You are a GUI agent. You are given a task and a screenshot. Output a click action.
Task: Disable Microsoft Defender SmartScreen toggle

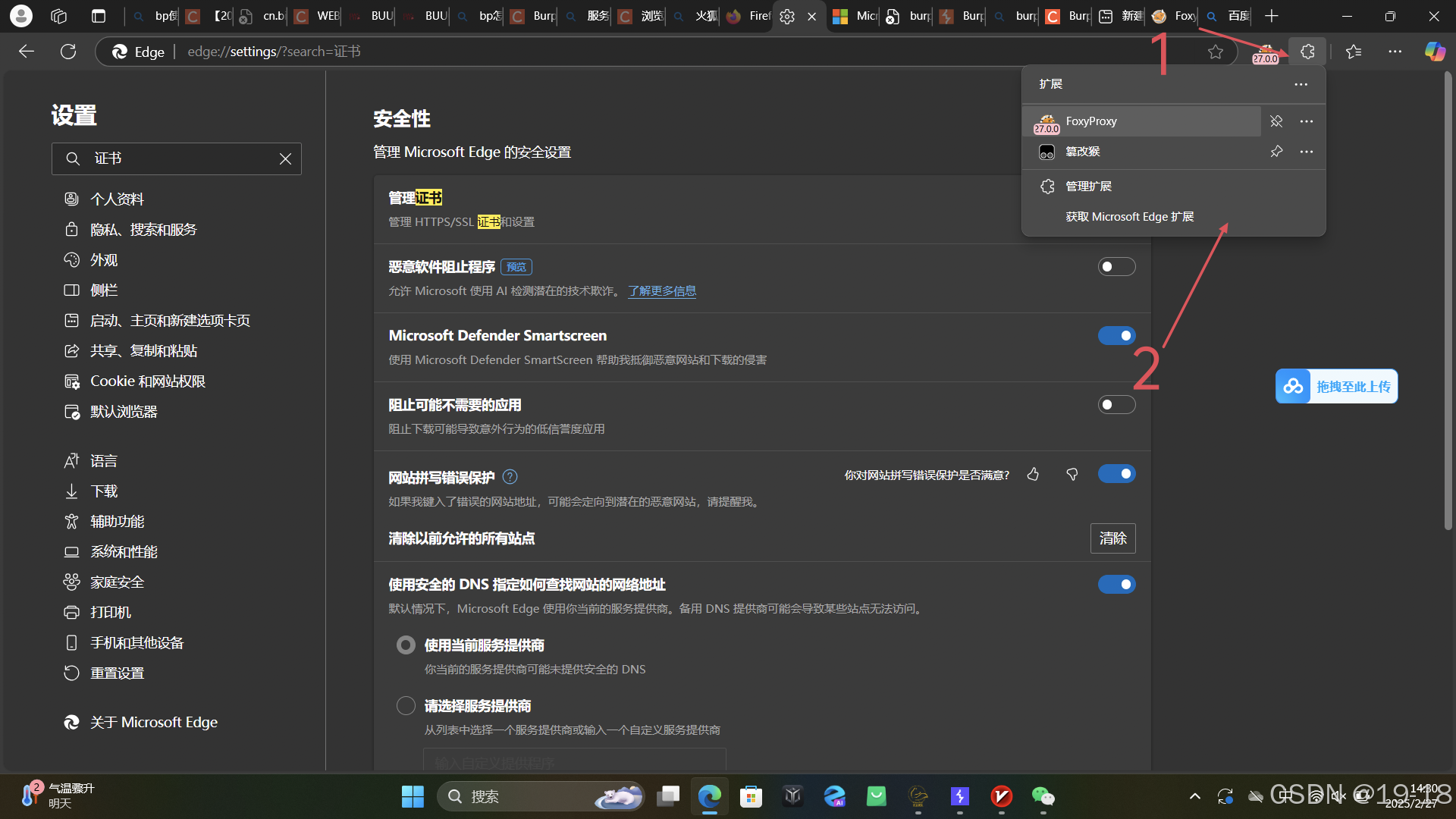point(1116,336)
